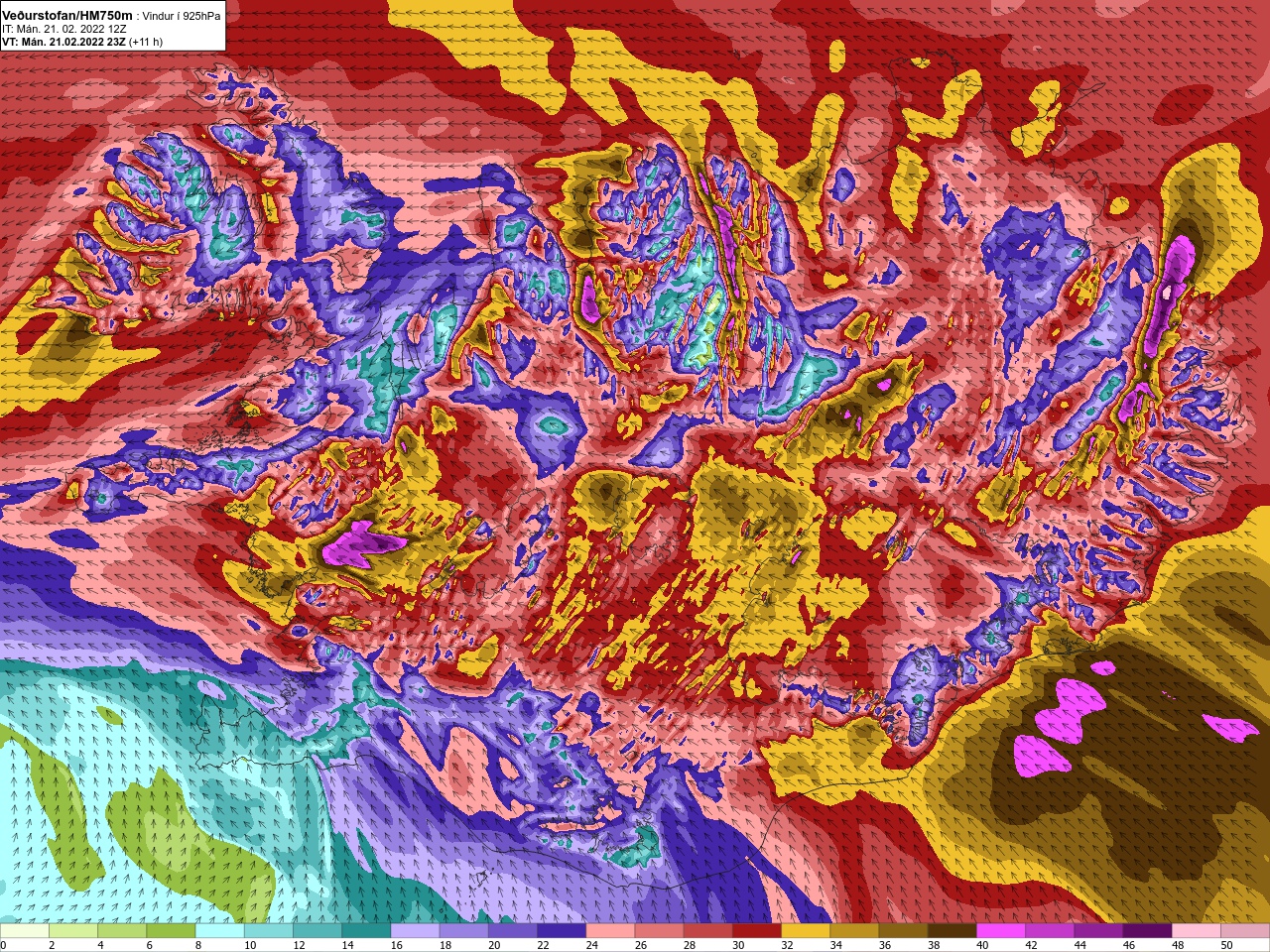Click the 26–28 salmon legend swatch
Image resolution: width=1270 pixels, height=952 pixels.
[x=659, y=931]
